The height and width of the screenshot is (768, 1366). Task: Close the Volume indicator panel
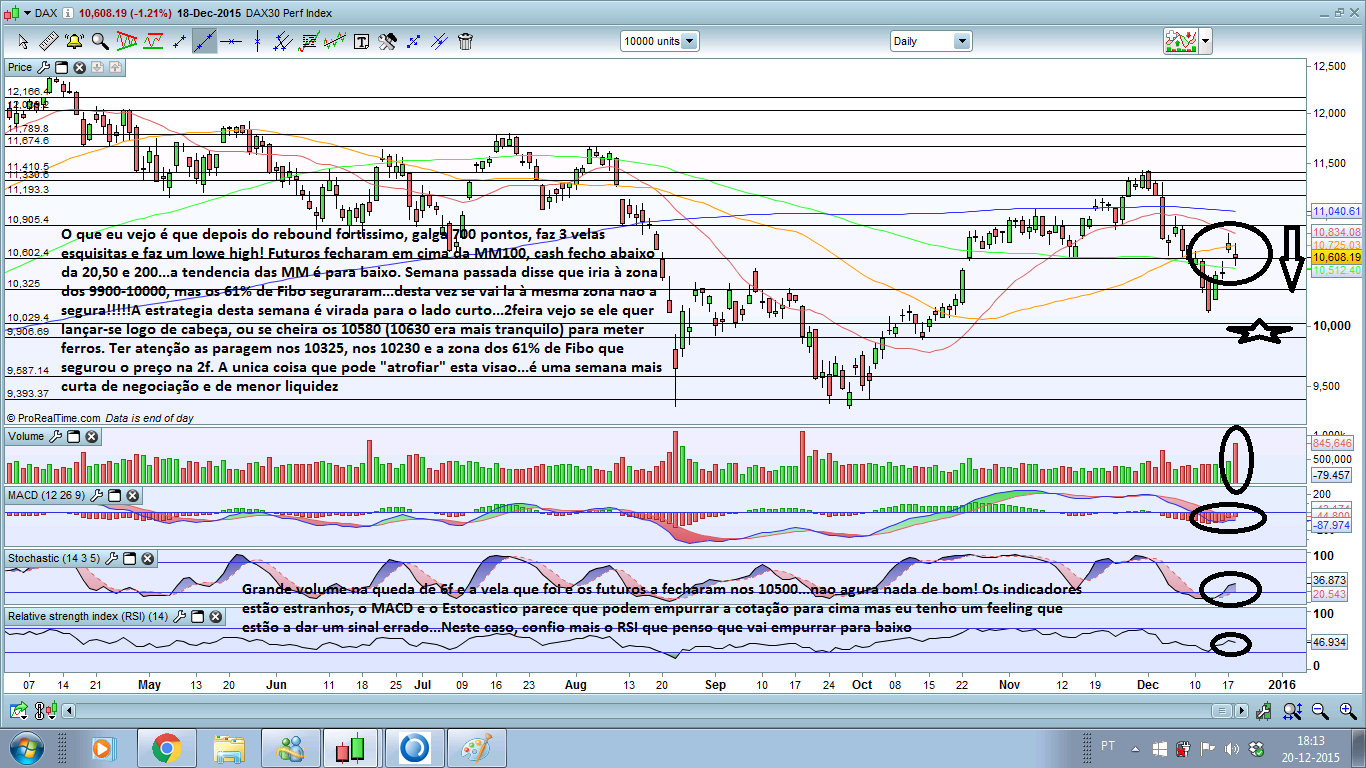(x=91, y=436)
